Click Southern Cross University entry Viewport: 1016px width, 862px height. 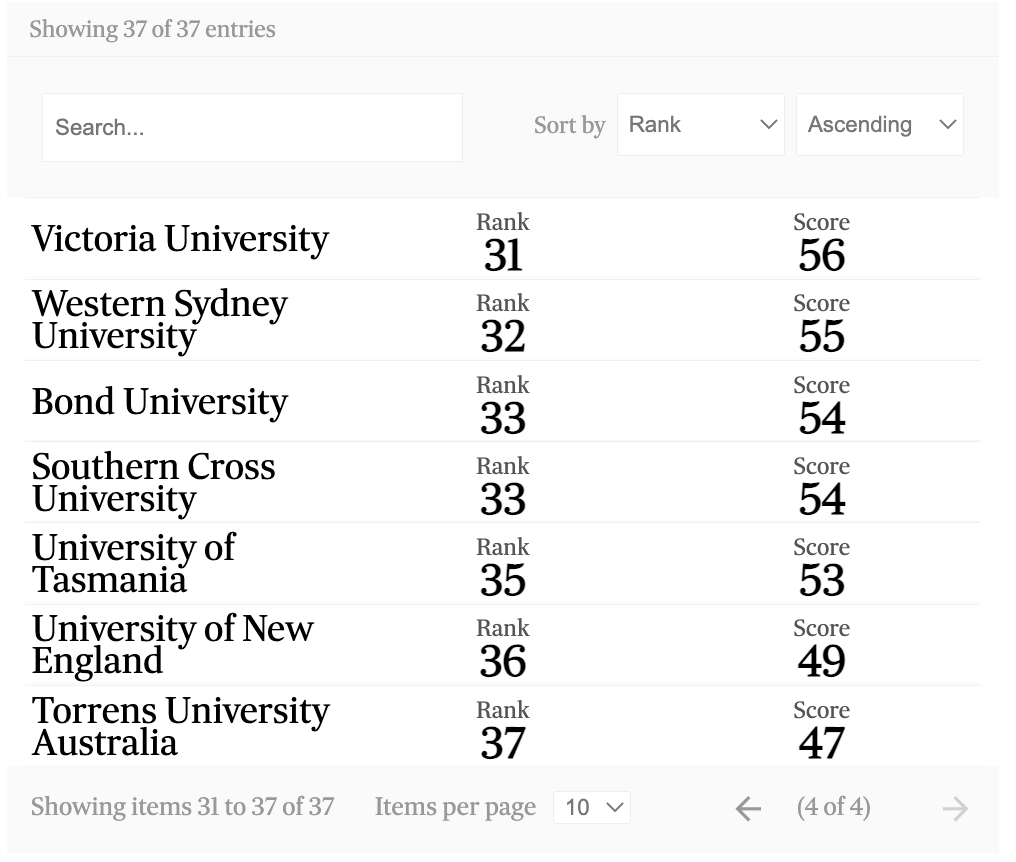[153, 482]
